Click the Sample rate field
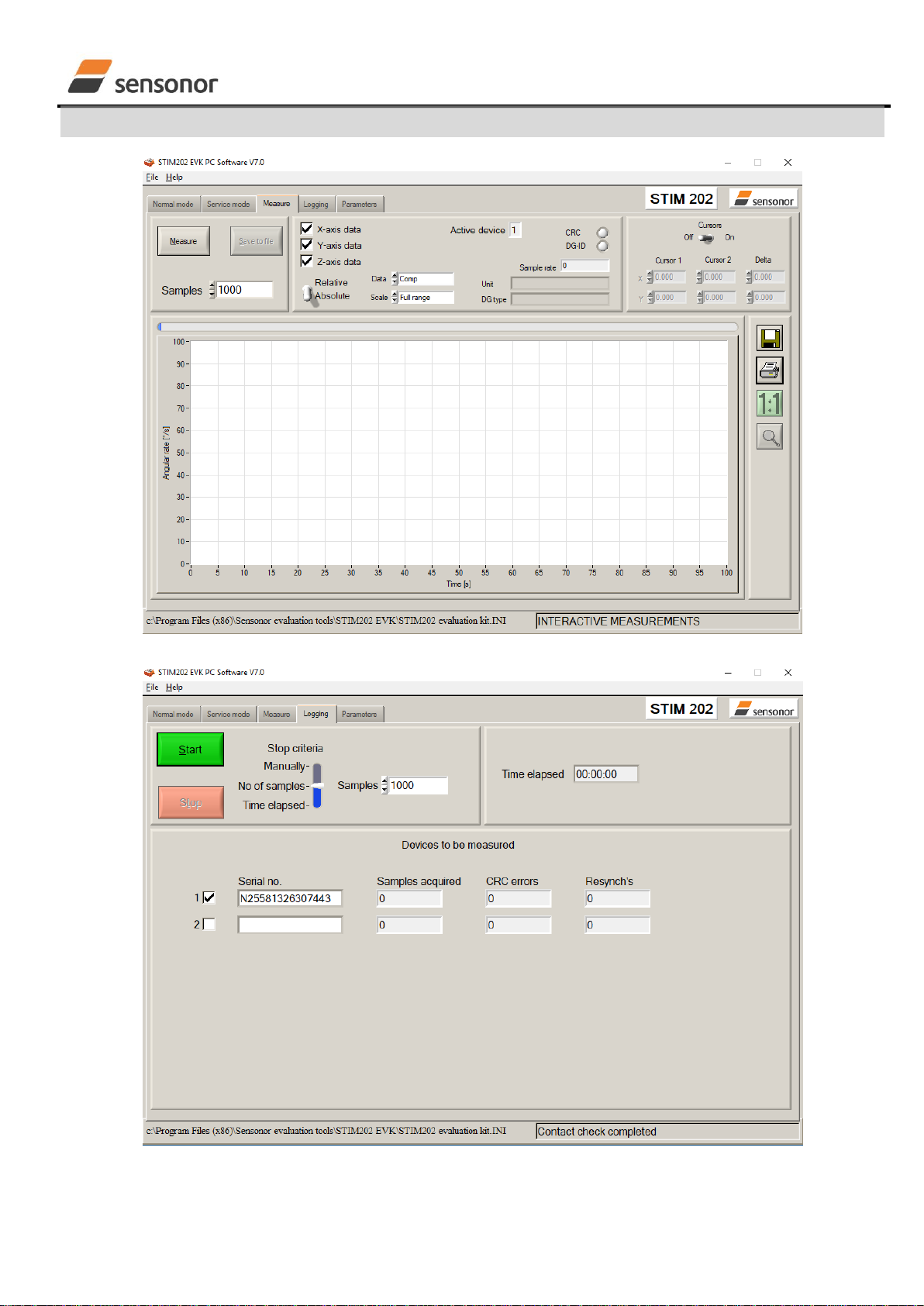Viewport: 924px width, 1306px height. click(x=585, y=266)
